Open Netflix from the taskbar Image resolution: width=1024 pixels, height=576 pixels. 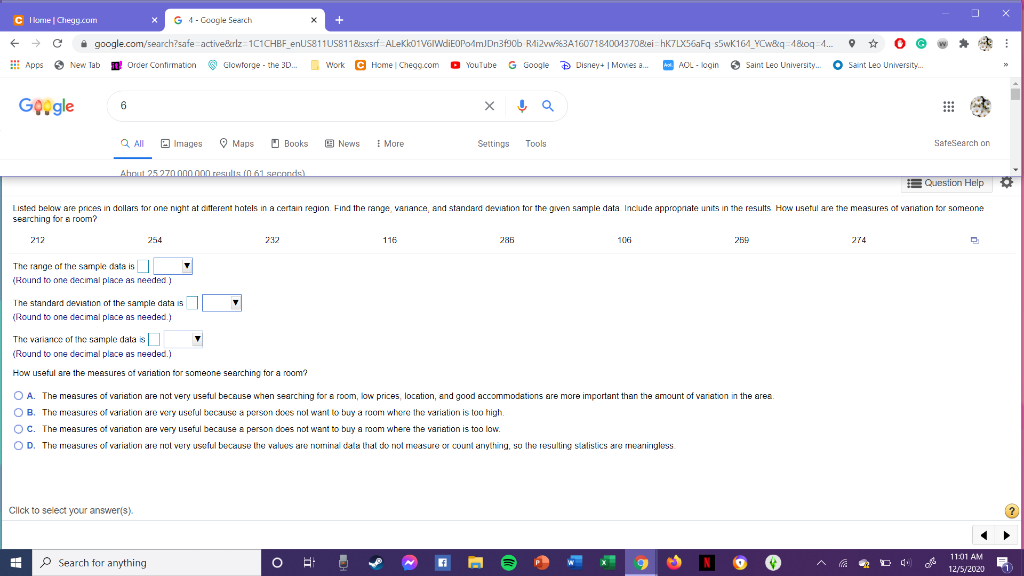pyautogui.click(x=707, y=562)
